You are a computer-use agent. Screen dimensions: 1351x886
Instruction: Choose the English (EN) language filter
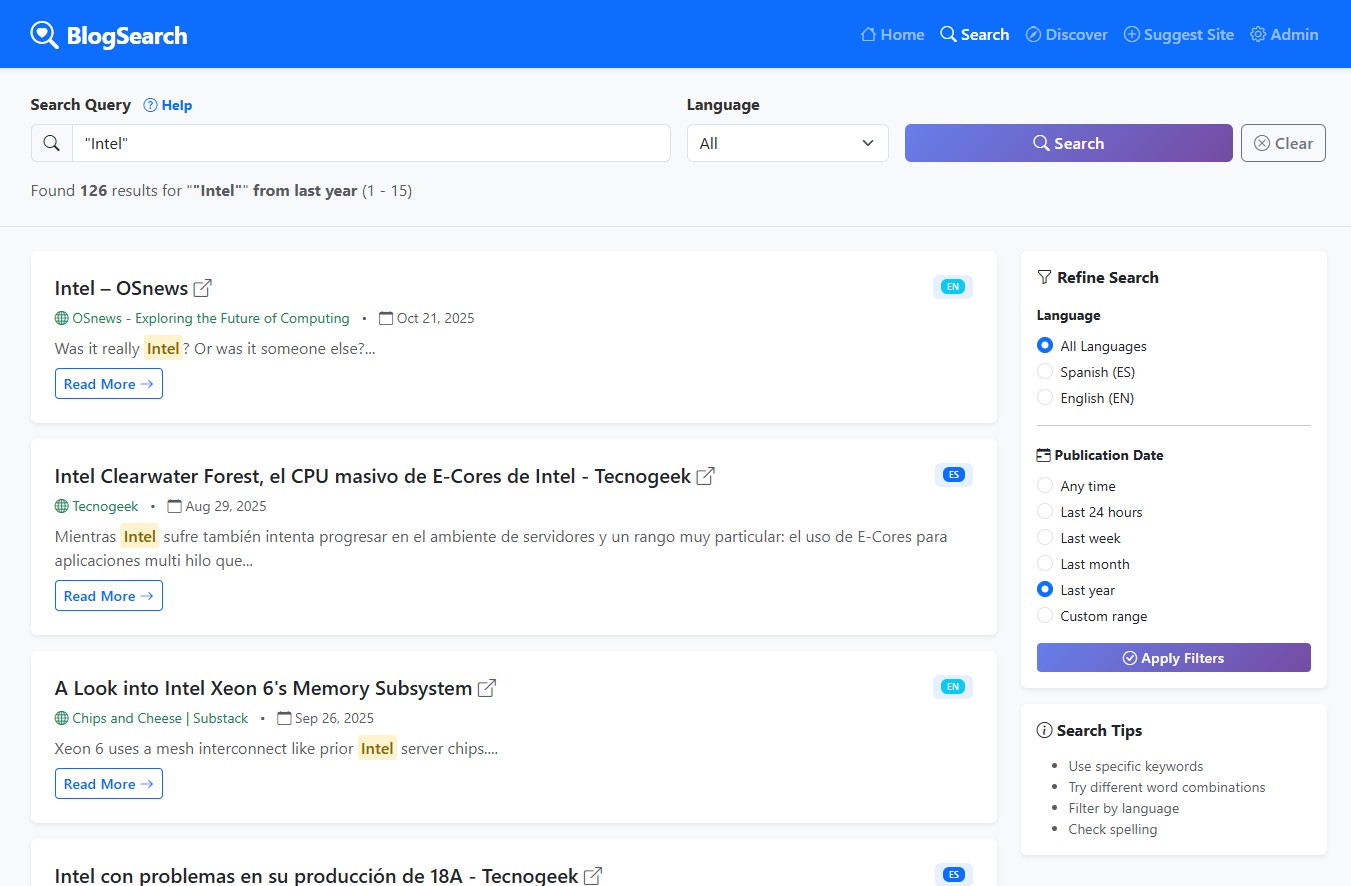click(1045, 398)
